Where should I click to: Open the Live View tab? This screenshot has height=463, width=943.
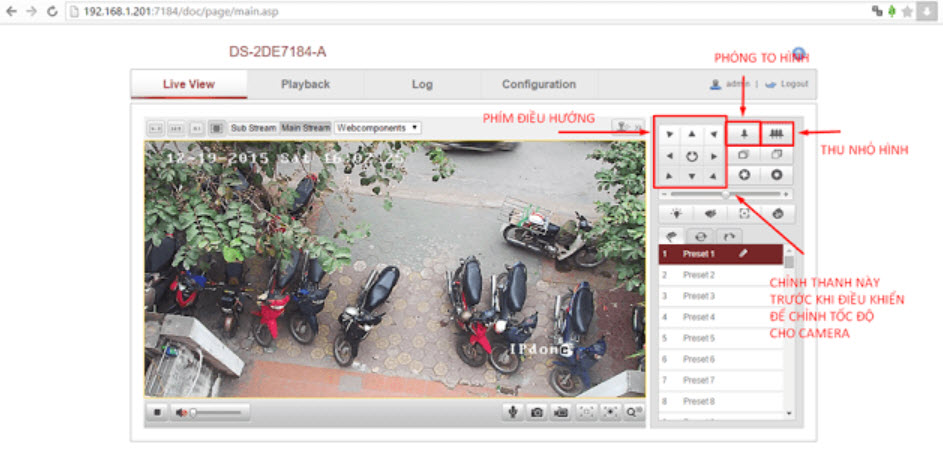pyautogui.click(x=189, y=84)
